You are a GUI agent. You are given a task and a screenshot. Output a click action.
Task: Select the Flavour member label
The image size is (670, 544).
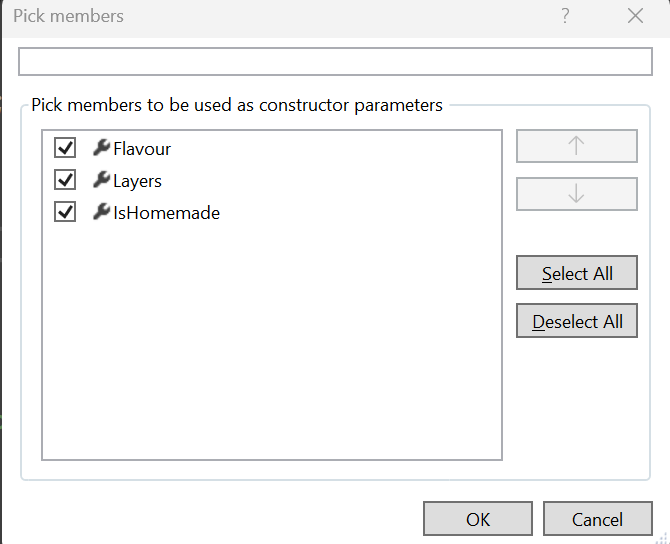click(142, 149)
